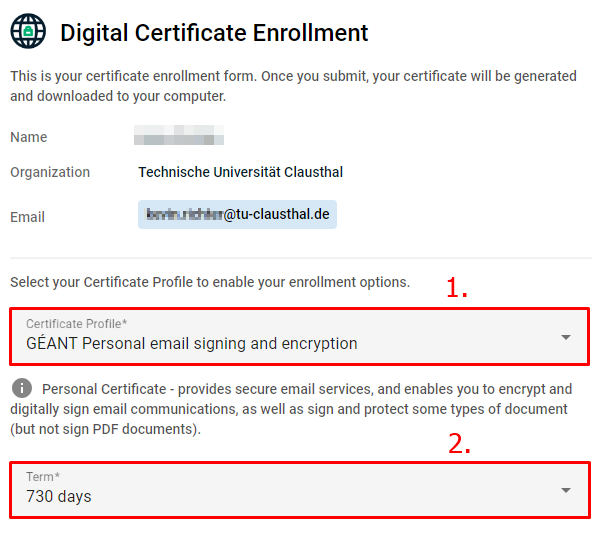Click the red number 1 annotation
The image size is (601, 534).
click(x=456, y=289)
